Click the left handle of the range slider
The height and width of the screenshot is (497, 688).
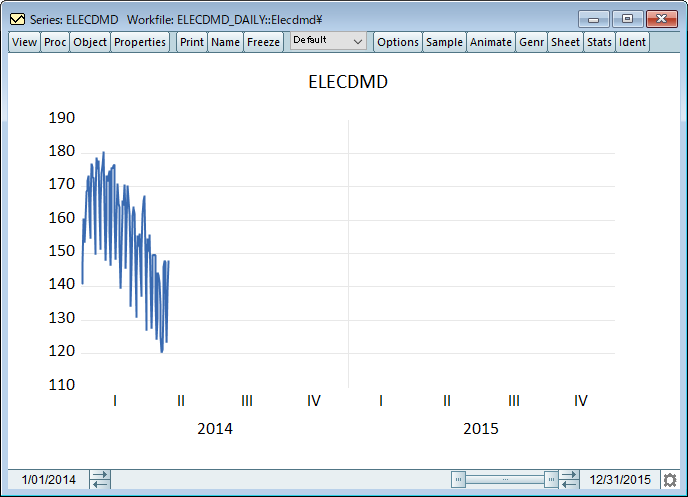(458, 479)
